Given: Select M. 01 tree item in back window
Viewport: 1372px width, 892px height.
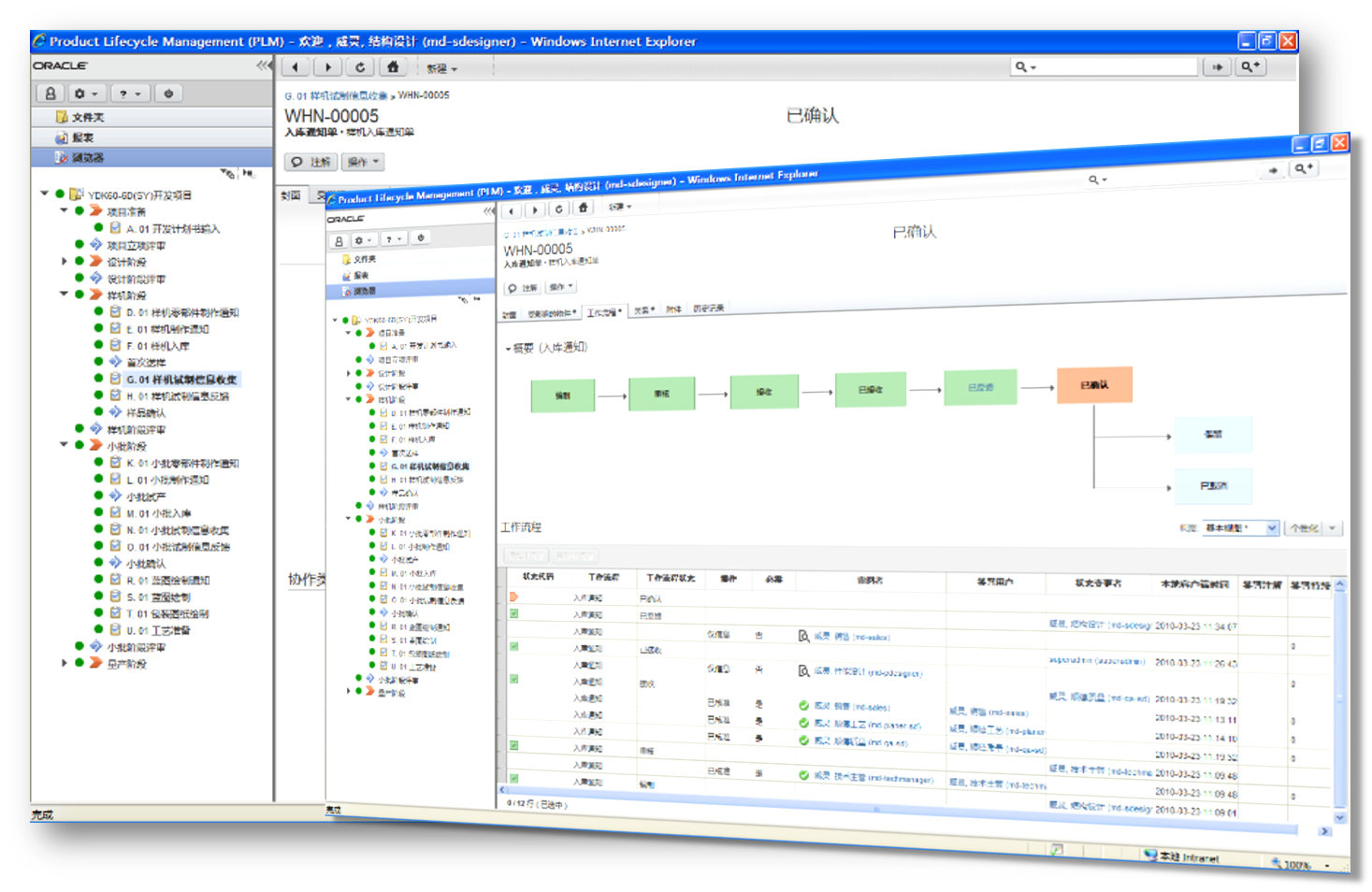Looking at the screenshot, I should (x=159, y=513).
